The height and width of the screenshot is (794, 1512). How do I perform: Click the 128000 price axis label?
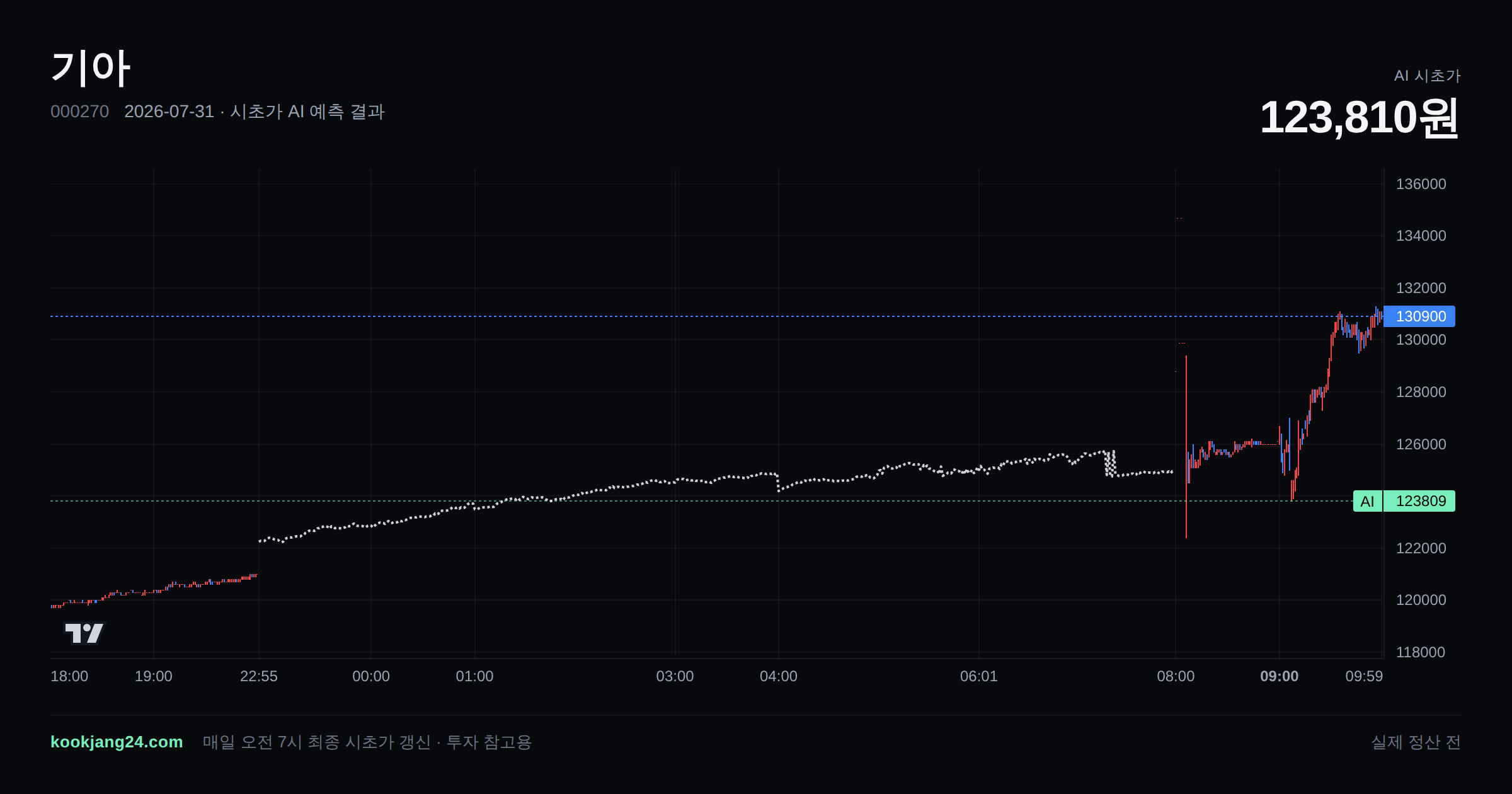tap(1421, 392)
